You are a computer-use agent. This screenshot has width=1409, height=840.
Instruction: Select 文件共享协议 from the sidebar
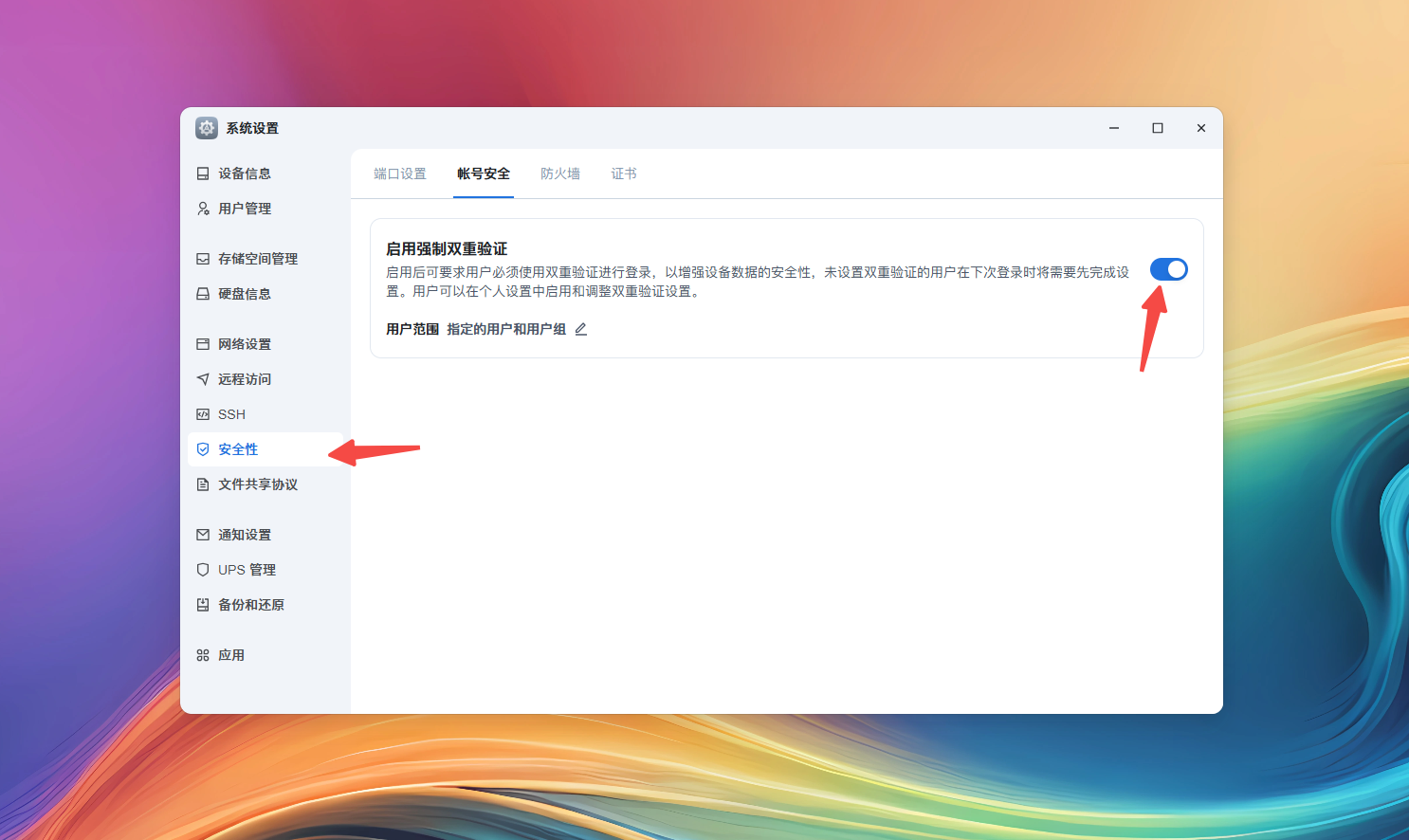(202, 484)
